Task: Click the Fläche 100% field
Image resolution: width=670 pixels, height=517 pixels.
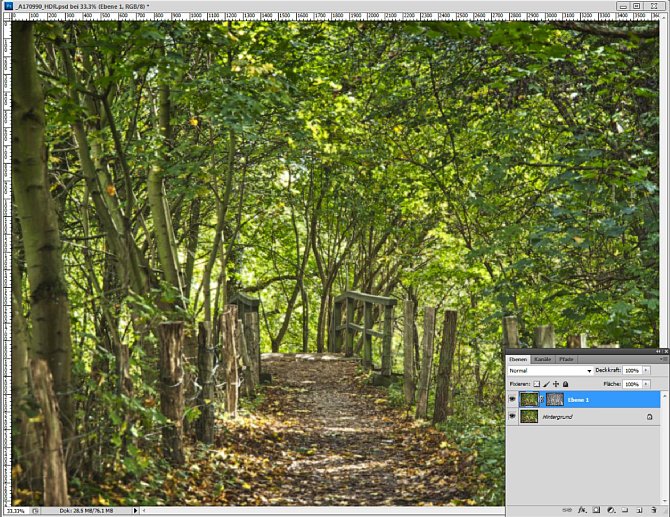Action: (632, 384)
